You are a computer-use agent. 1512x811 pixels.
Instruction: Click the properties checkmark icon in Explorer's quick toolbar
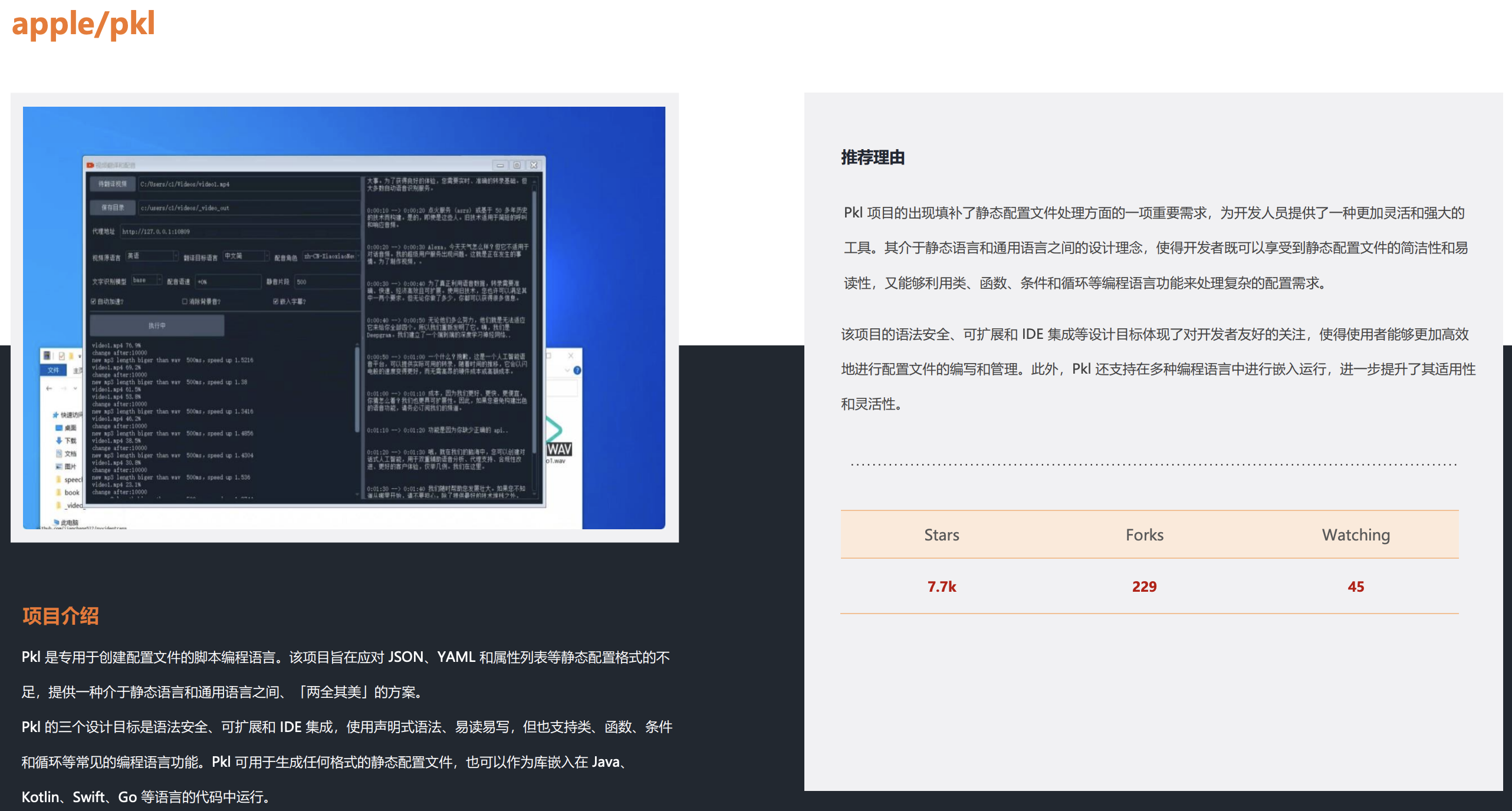61,356
